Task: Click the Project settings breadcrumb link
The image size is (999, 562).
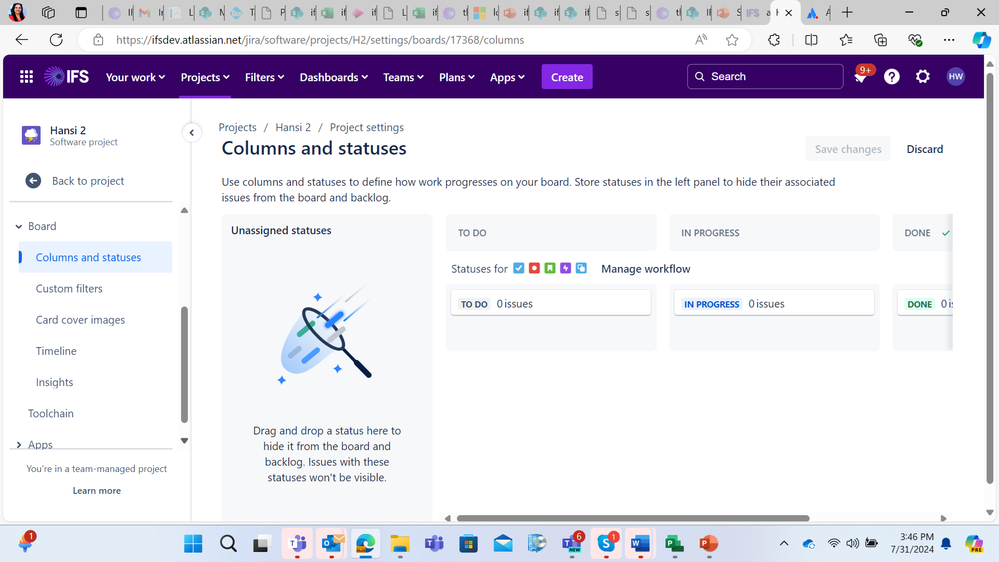Action: coord(366,127)
